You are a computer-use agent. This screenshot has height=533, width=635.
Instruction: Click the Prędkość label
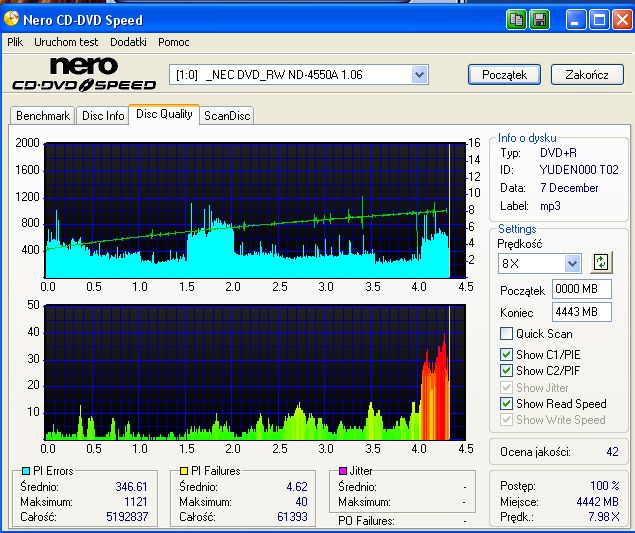pos(520,244)
